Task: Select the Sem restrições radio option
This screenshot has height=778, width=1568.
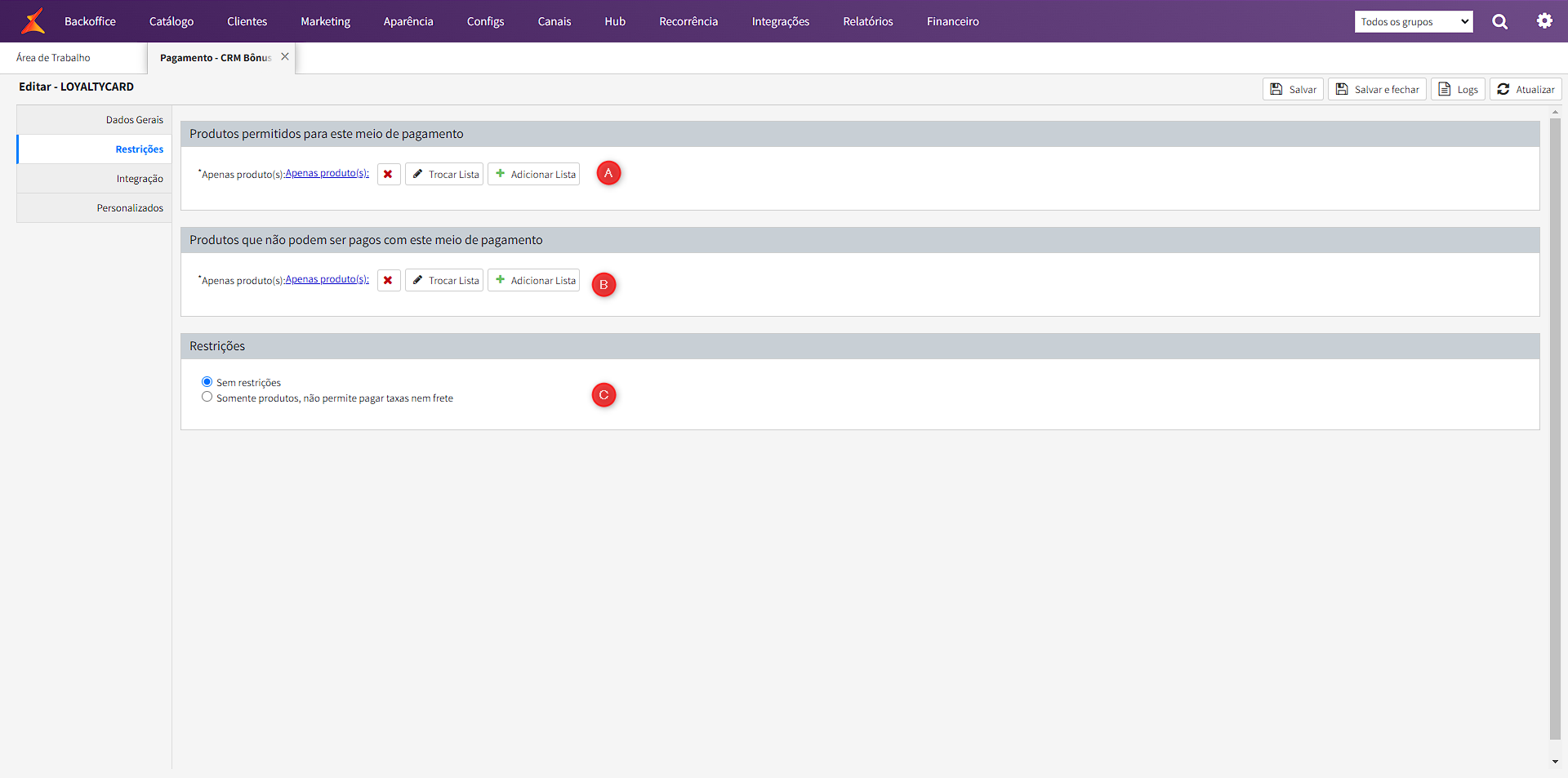Action: point(207,382)
